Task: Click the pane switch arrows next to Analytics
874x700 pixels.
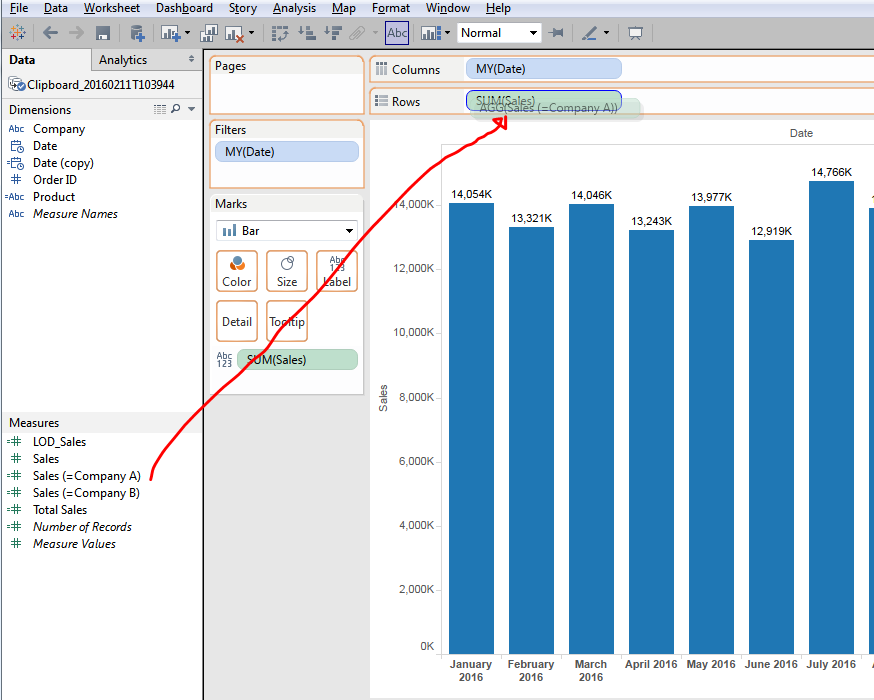Action: coord(191,59)
